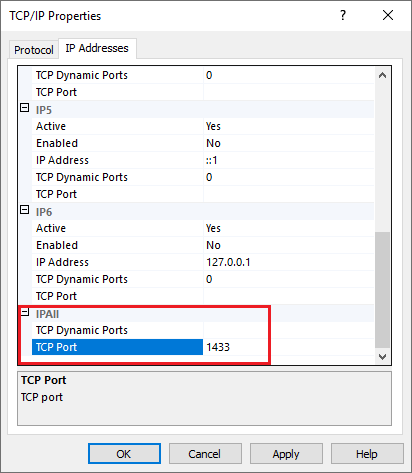Click scrollbar up arrow
This screenshot has height=473, width=412.
pyautogui.click(x=382, y=75)
